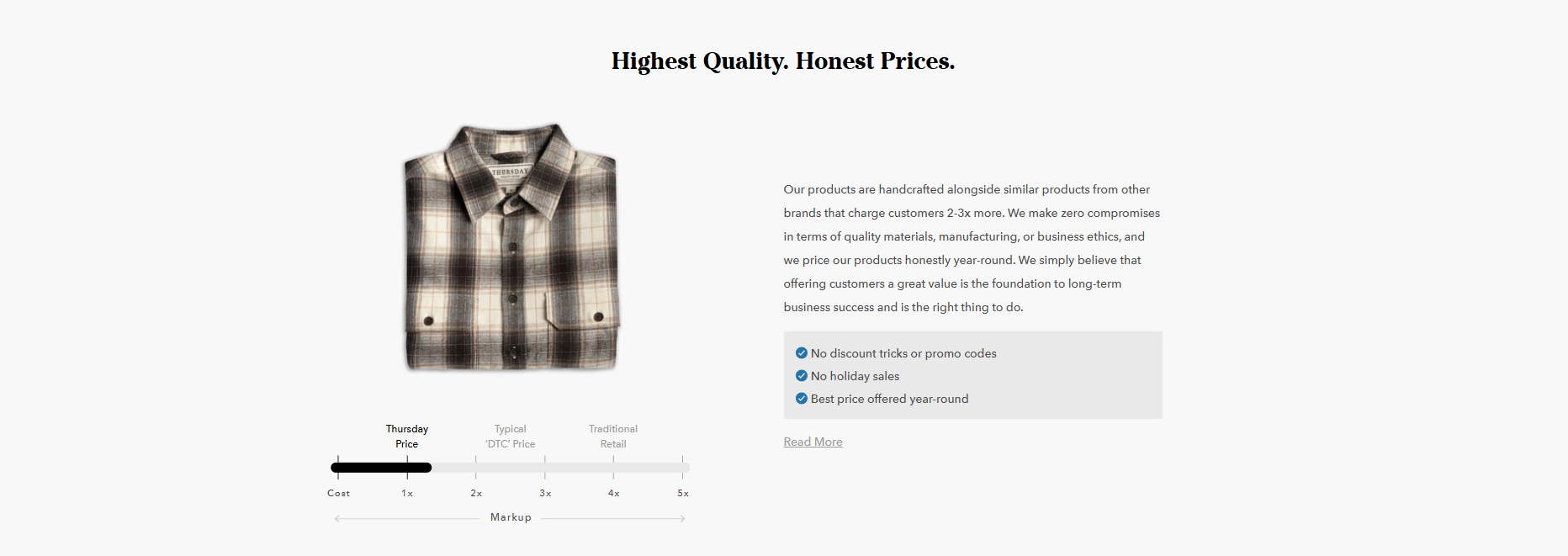Click the Highest Quality. Honest Prices. heading

coord(783,61)
